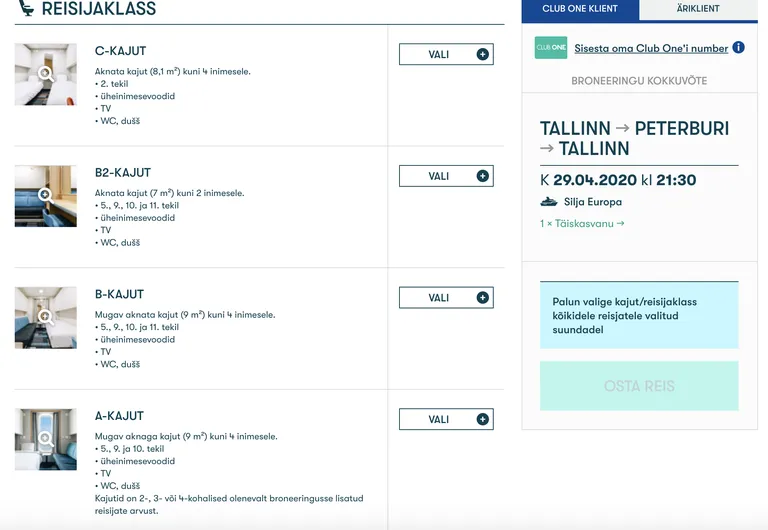
Task: Click the green Club One logo
Action: click(551, 48)
